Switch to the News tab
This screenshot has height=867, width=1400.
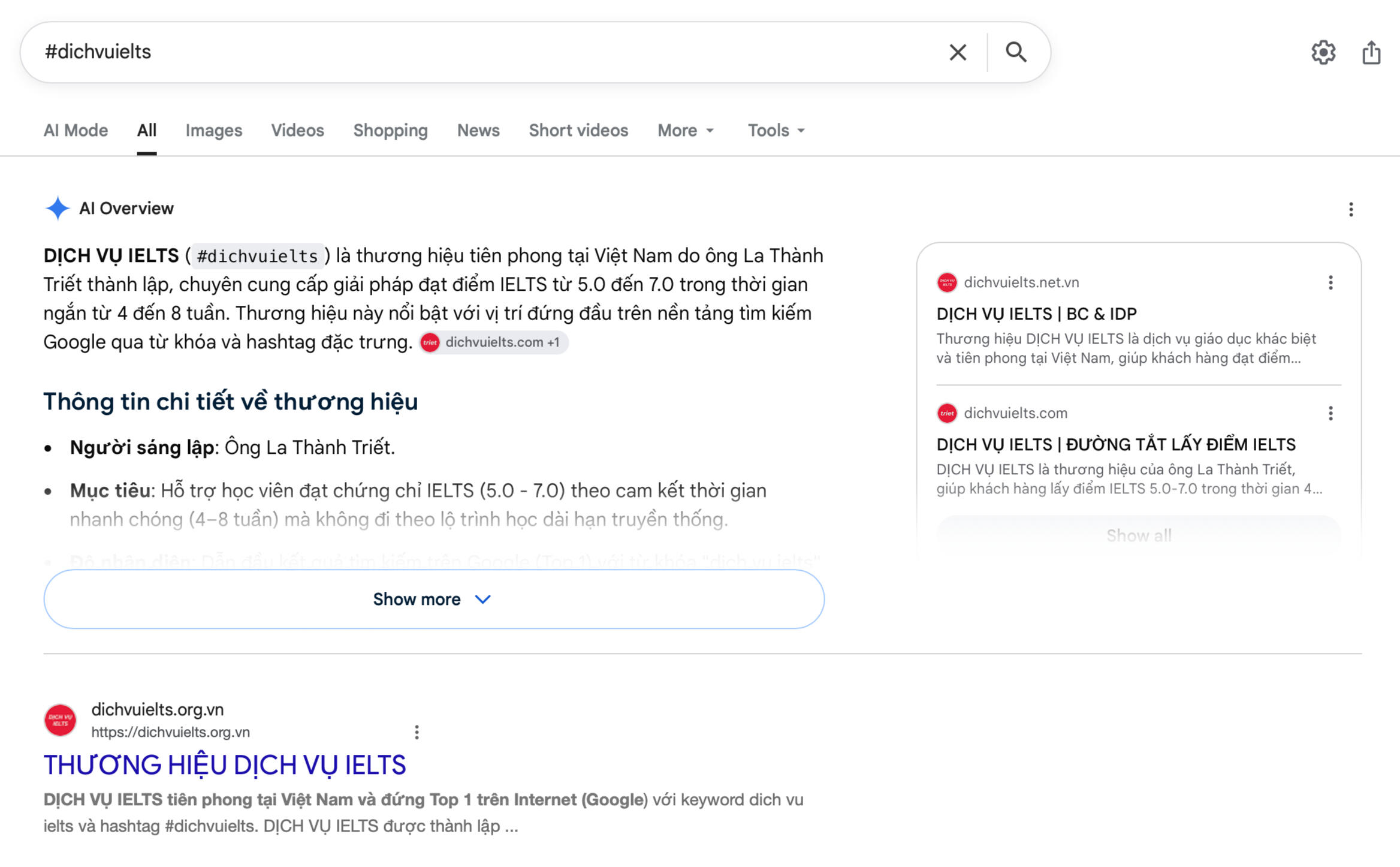coord(478,130)
